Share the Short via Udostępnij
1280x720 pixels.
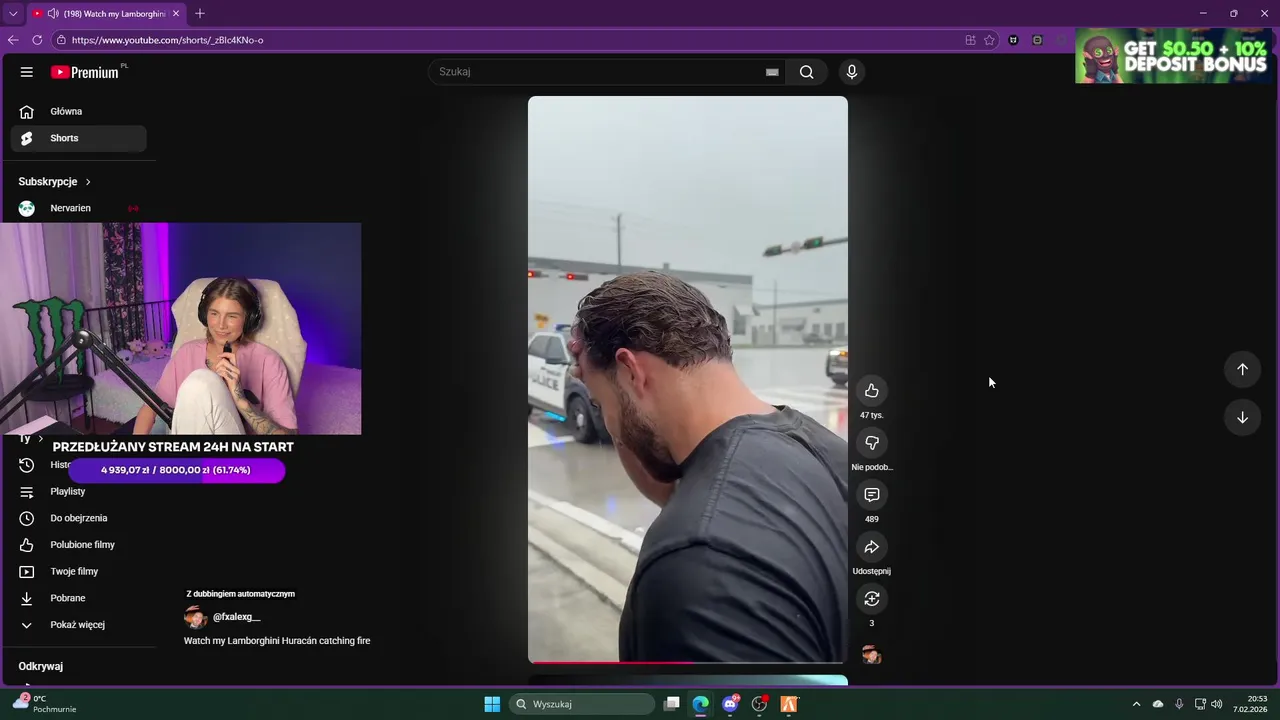872,547
